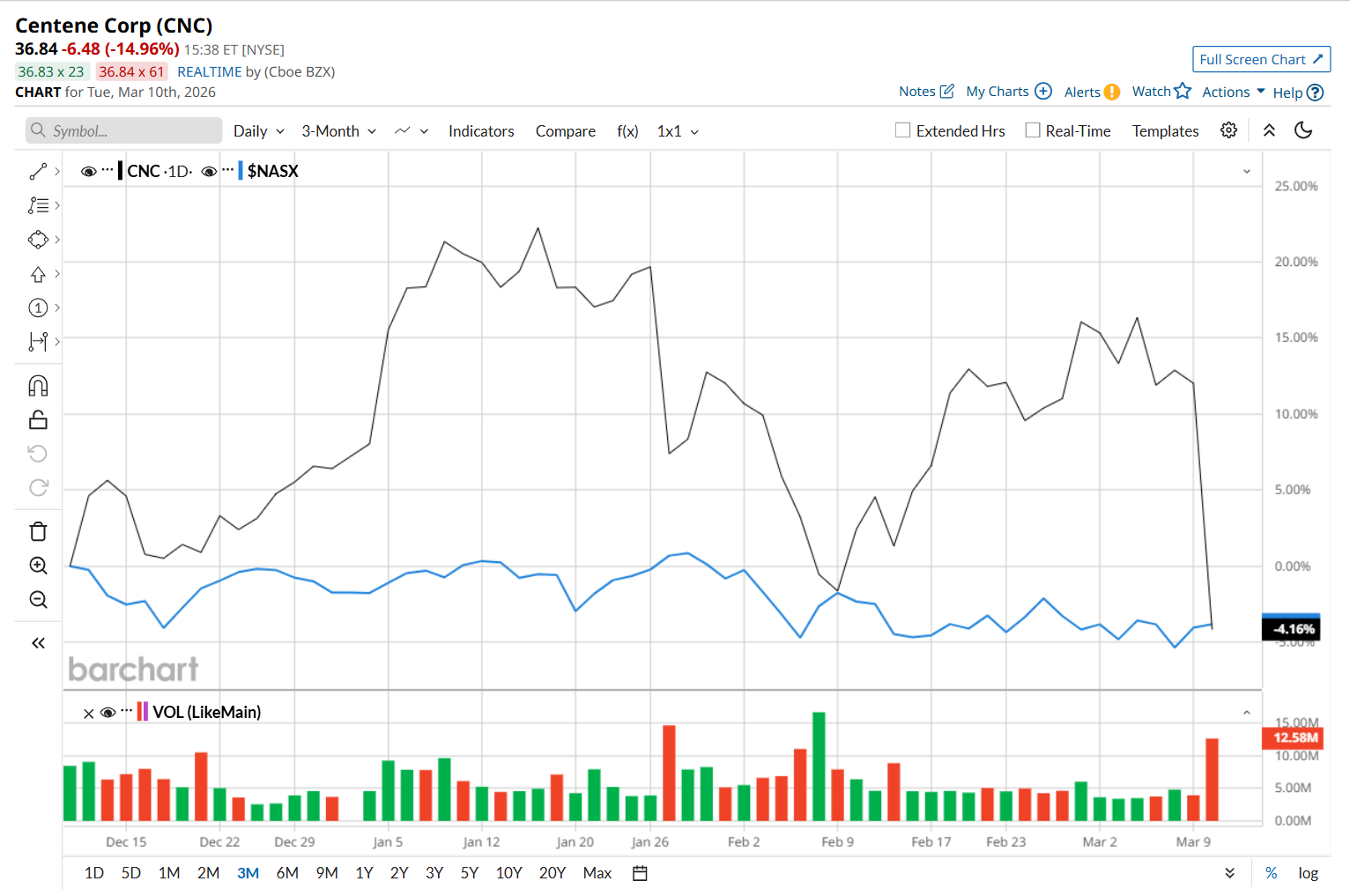This screenshot has width=1350, height=896.
Task: Open options for the $NASX series
Action: point(227,170)
